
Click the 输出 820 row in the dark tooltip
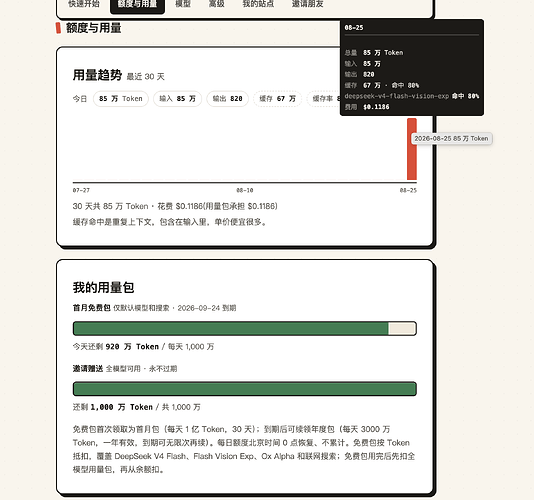359,74
